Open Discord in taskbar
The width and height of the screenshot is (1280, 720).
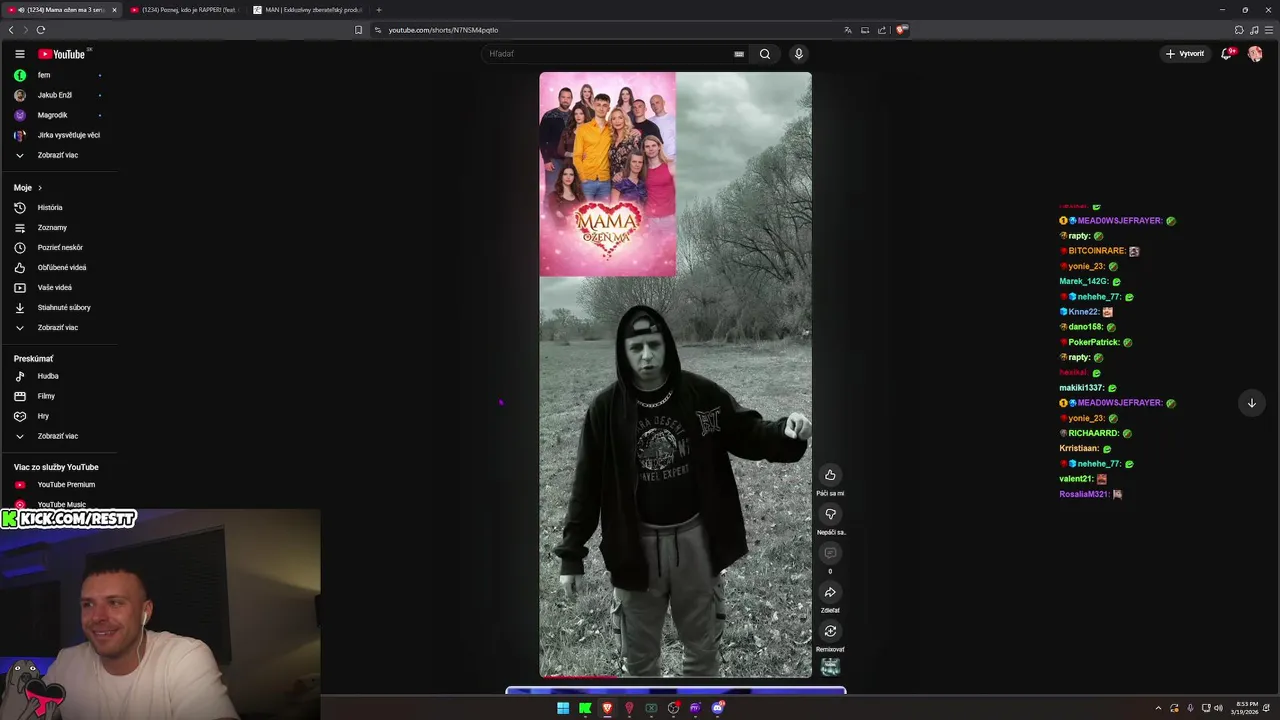(x=717, y=708)
